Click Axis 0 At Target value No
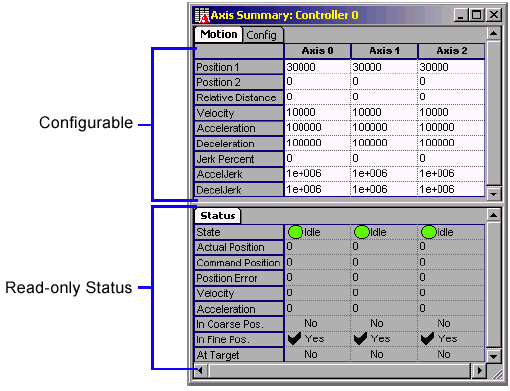 [311, 354]
